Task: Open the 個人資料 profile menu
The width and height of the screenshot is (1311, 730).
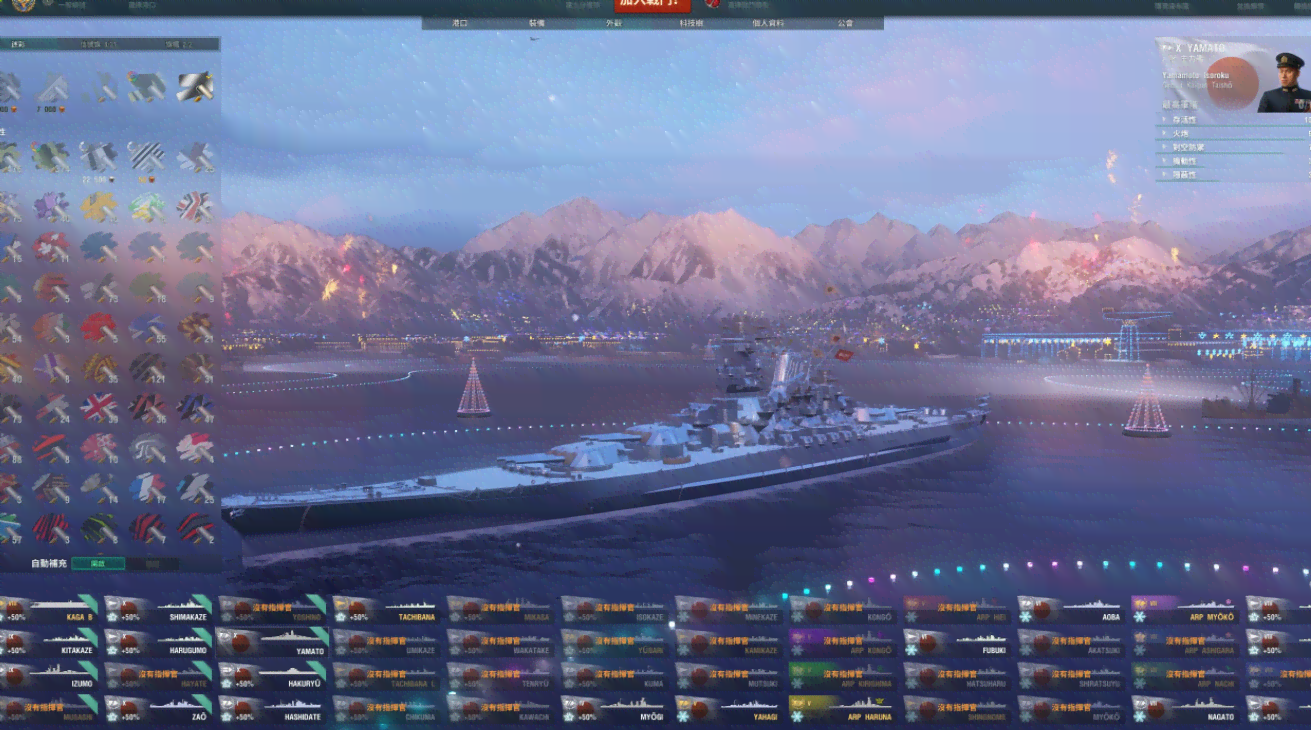Action: click(768, 22)
